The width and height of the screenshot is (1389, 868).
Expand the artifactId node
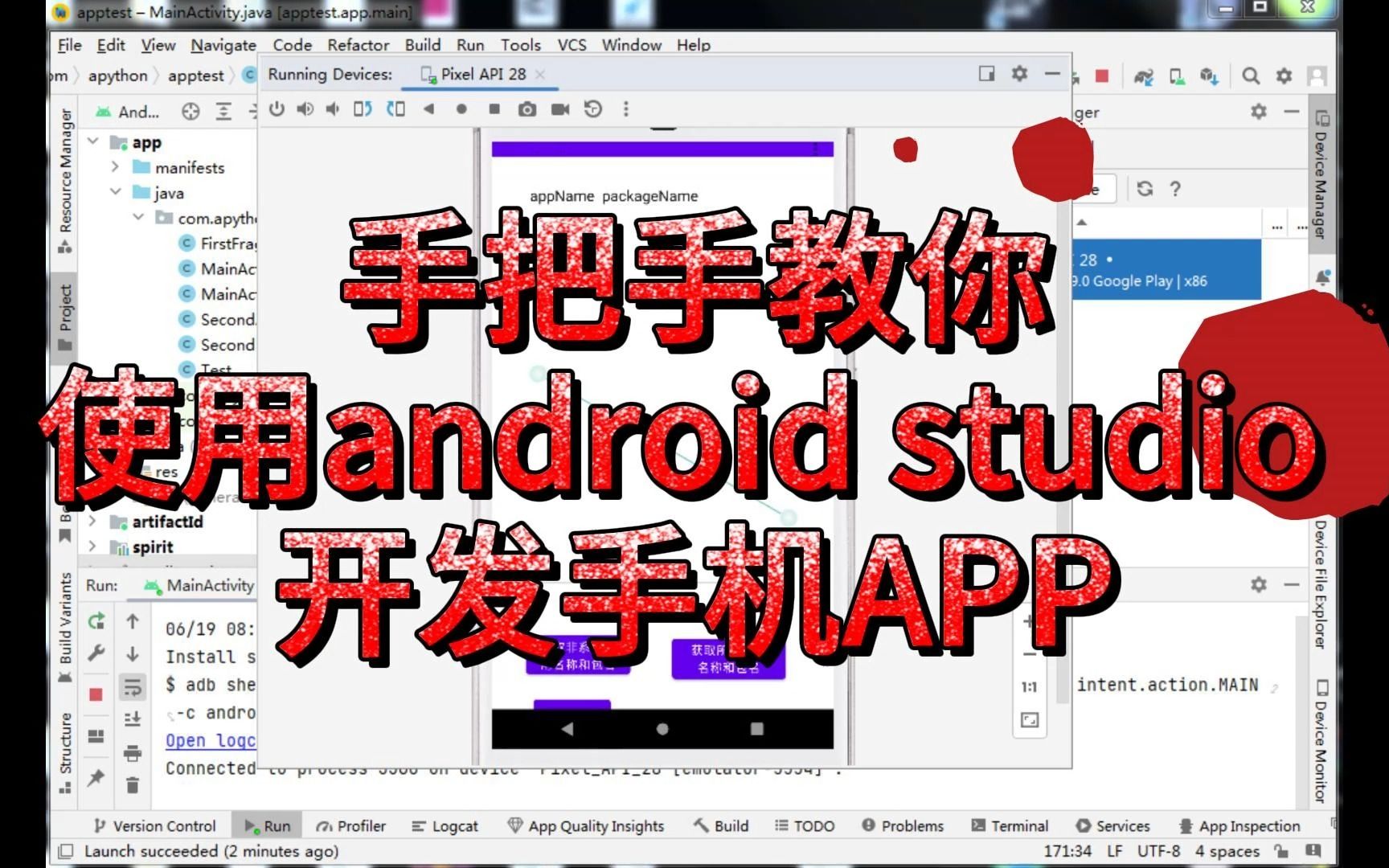point(92,522)
